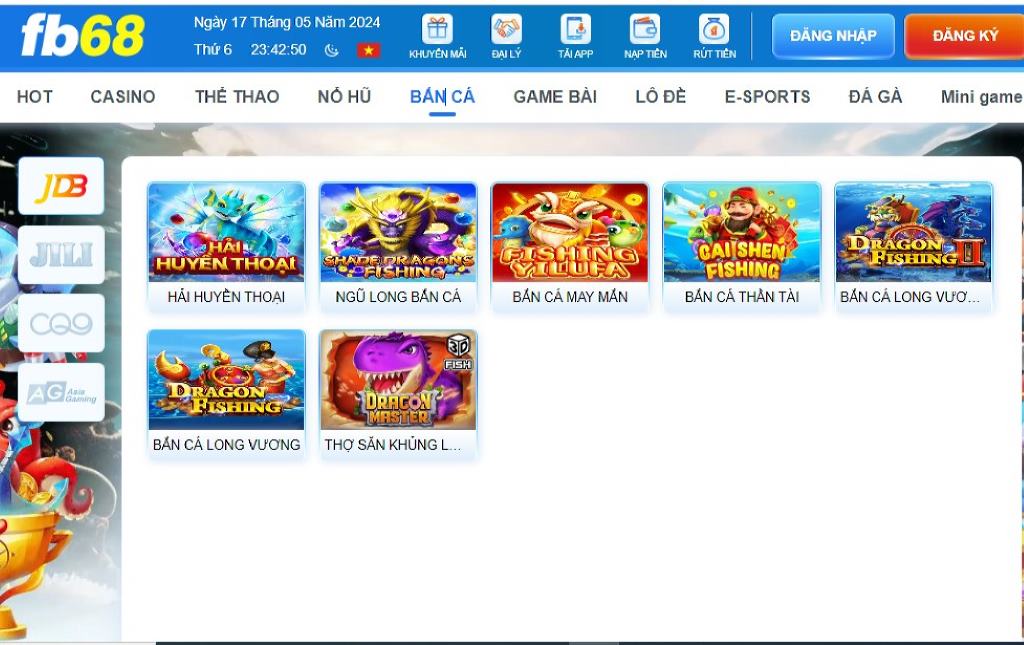This screenshot has width=1024, height=645.
Task: Click the ĐĂNG NHẬP login button
Action: [833, 36]
